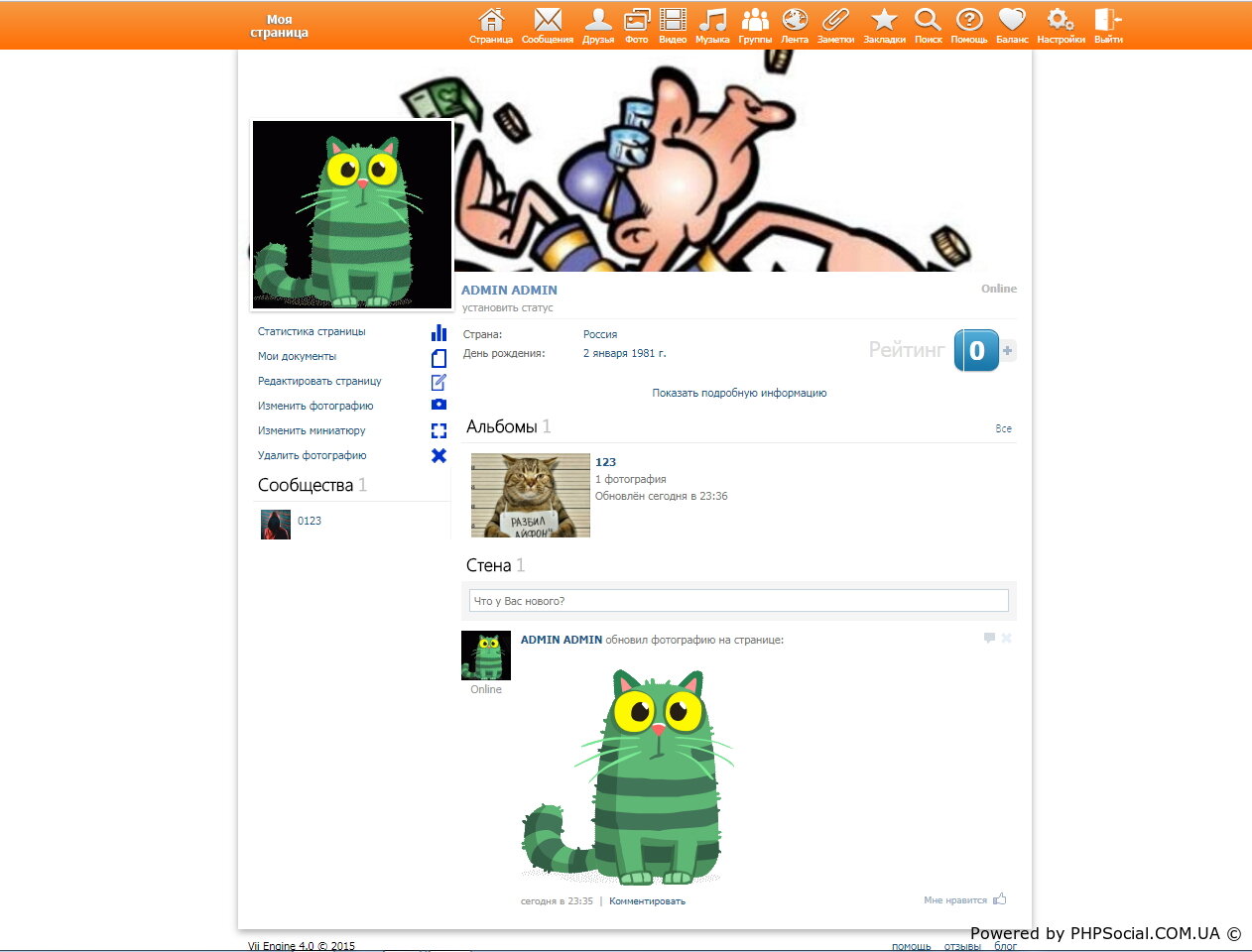Open Статистика страницы in sidebar
The width and height of the screenshot is (1252, 952).
click(312, 331)
